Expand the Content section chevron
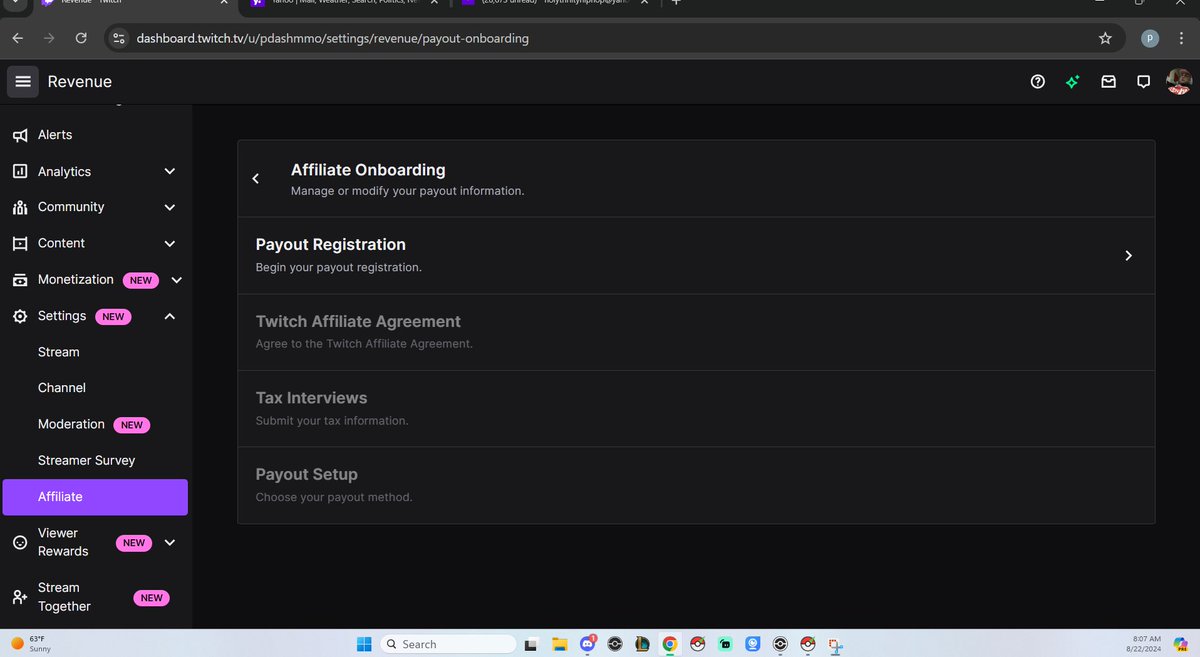The height and width of the screenshot is (657, 1200). (x=169, y=243)
